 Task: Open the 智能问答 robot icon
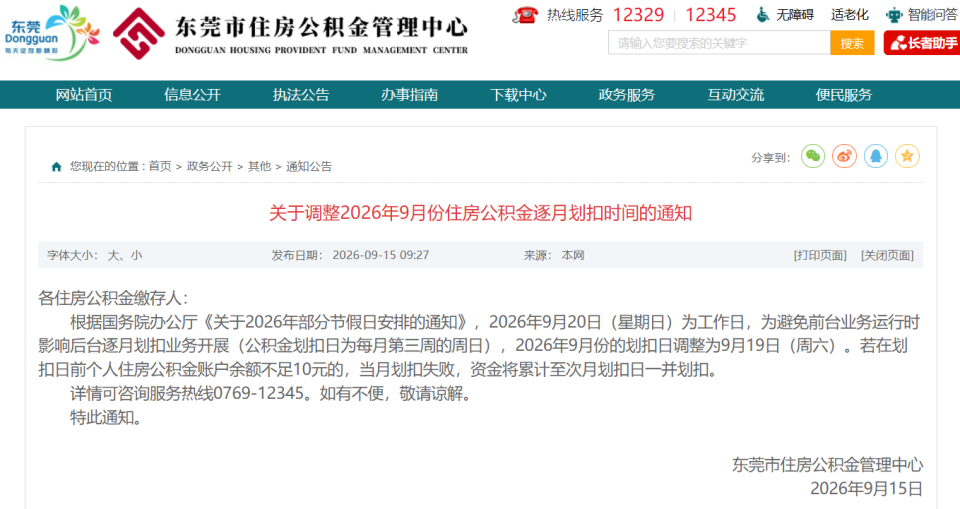[894, 15]
